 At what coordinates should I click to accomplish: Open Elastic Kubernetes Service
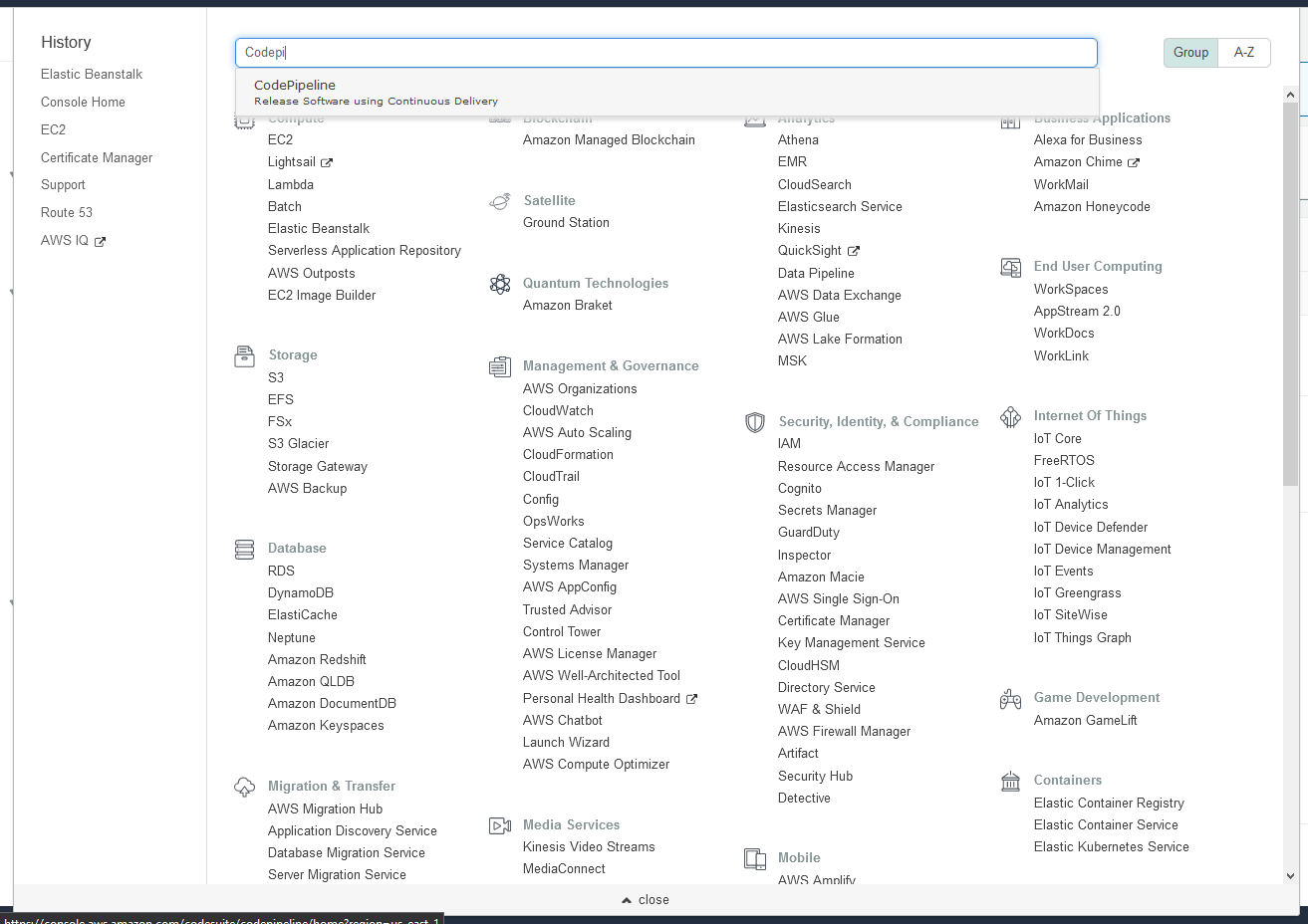[1112, 847]
